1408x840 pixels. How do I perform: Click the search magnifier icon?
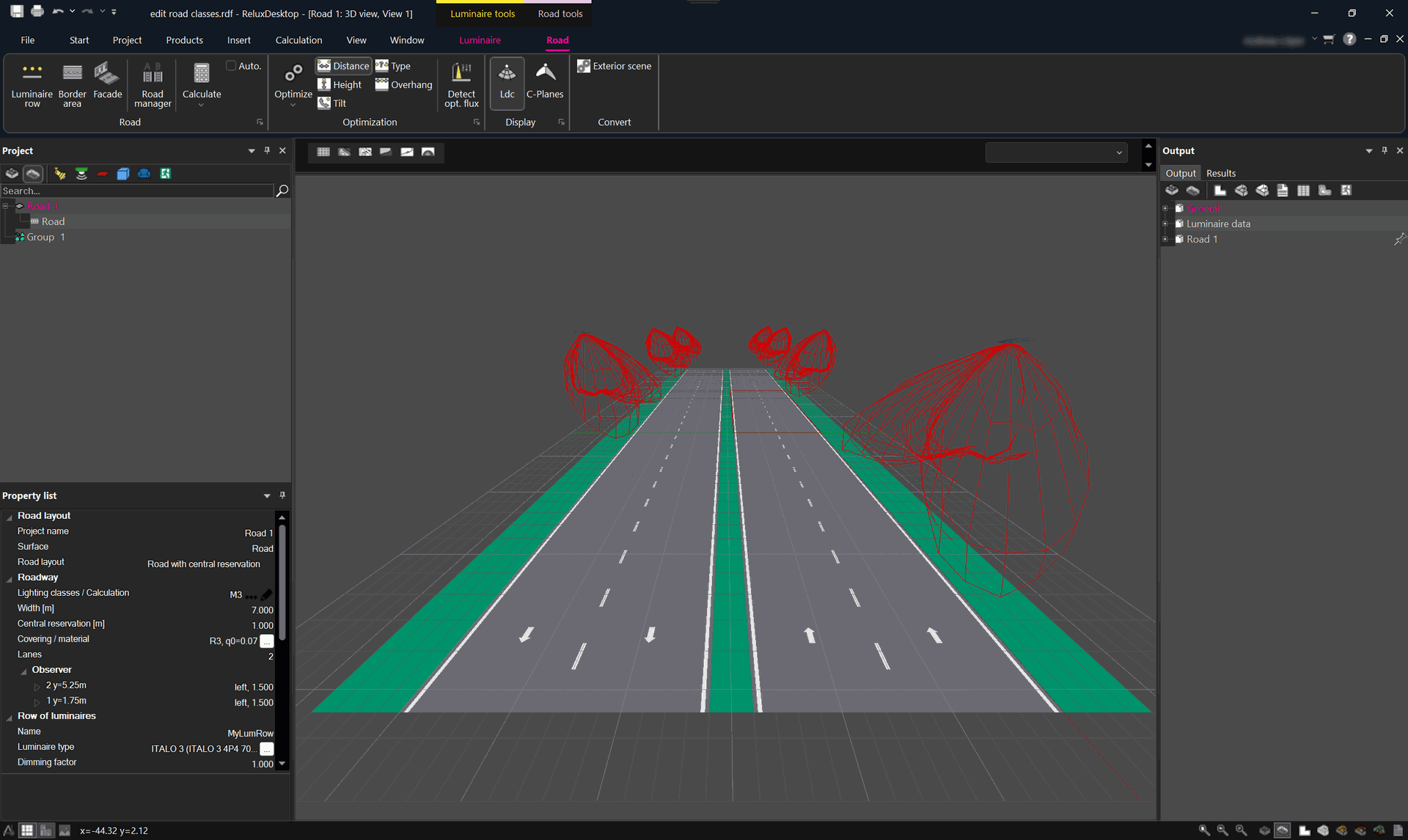click(x=282, y=191)
